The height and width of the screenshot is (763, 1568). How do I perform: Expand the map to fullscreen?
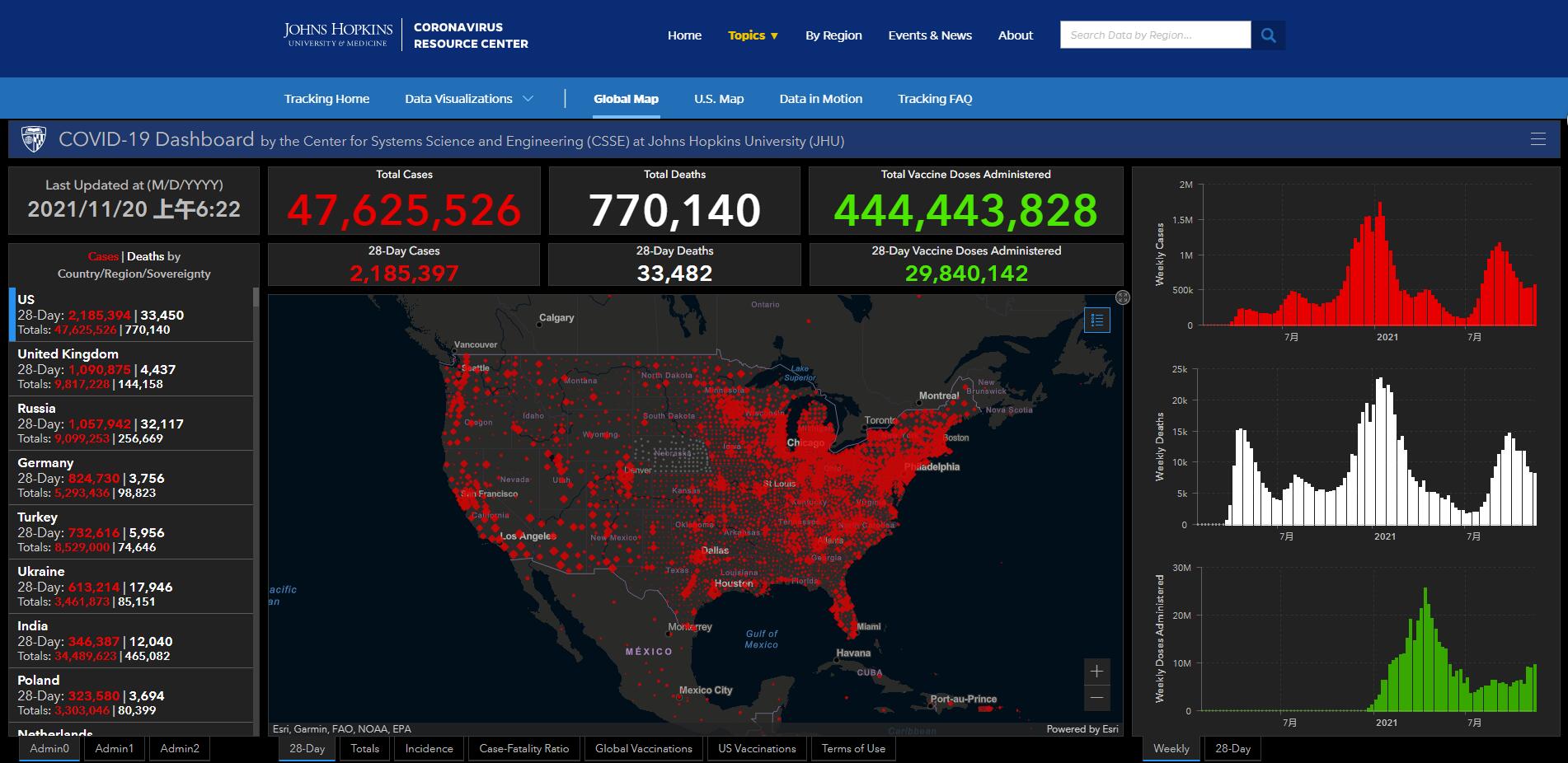[1123, 297]
